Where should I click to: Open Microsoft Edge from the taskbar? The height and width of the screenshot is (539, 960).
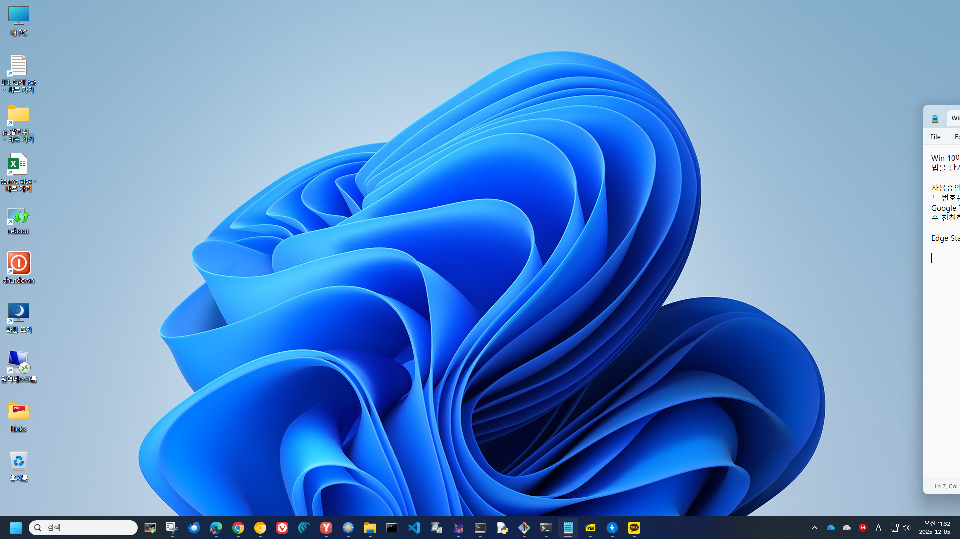[x=216, y=527]
